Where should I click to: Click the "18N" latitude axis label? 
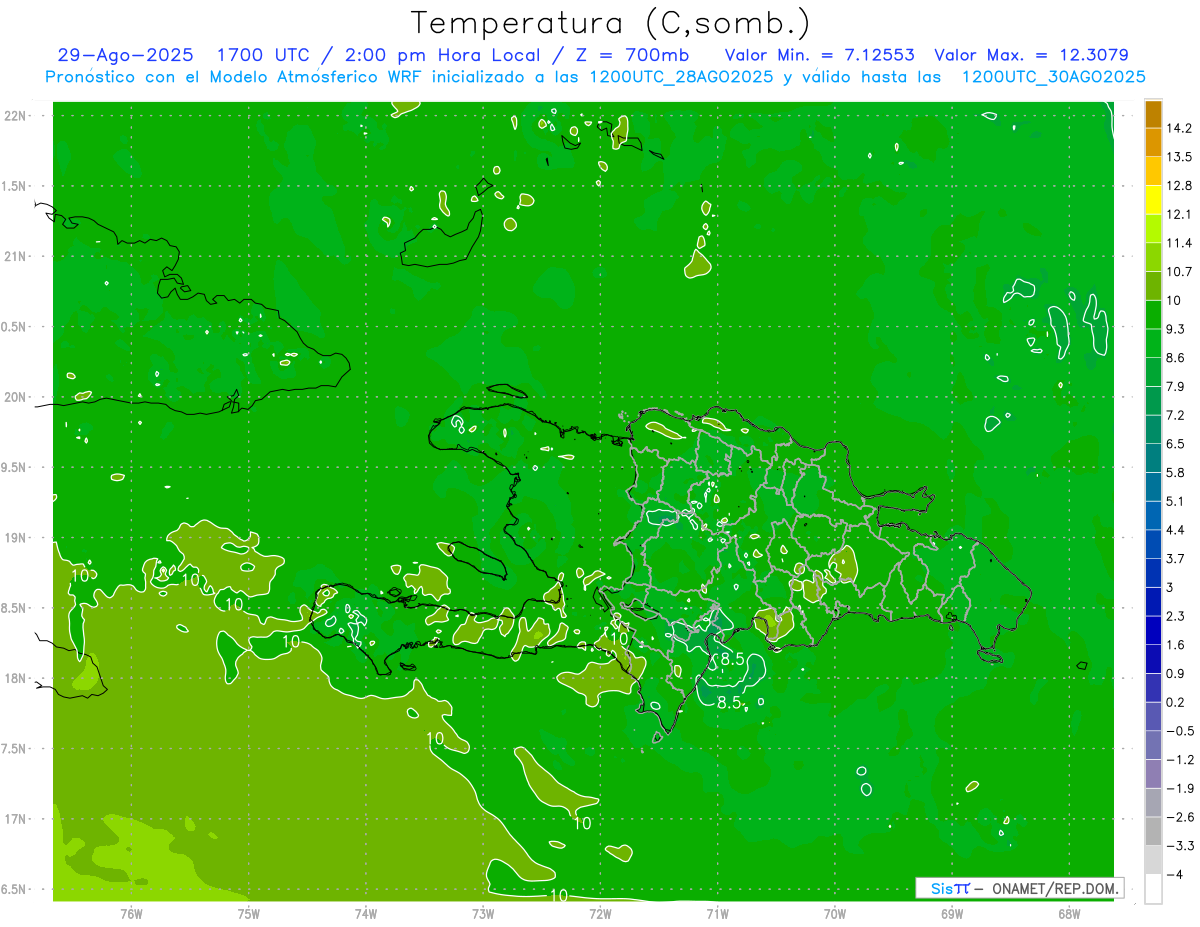(15, 679)
